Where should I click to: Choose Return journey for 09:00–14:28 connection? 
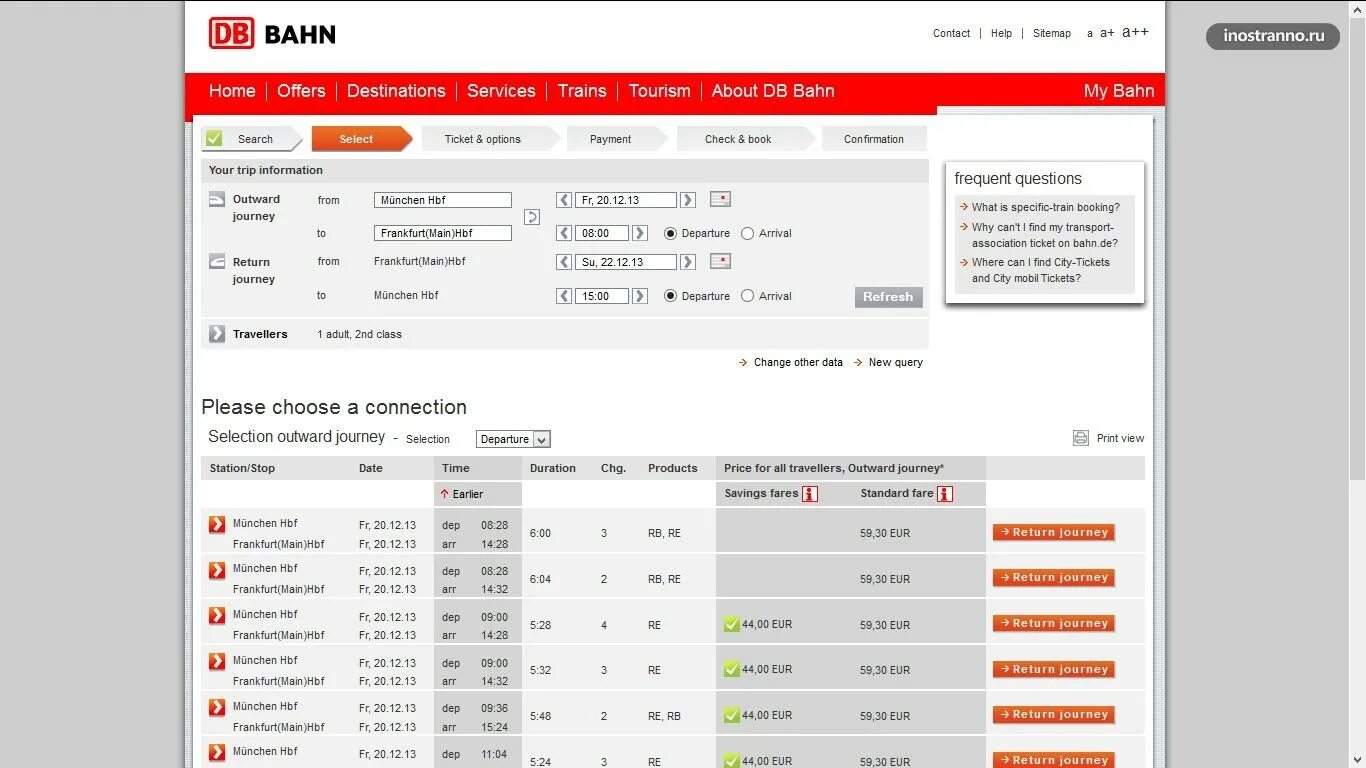[1054, 624]
